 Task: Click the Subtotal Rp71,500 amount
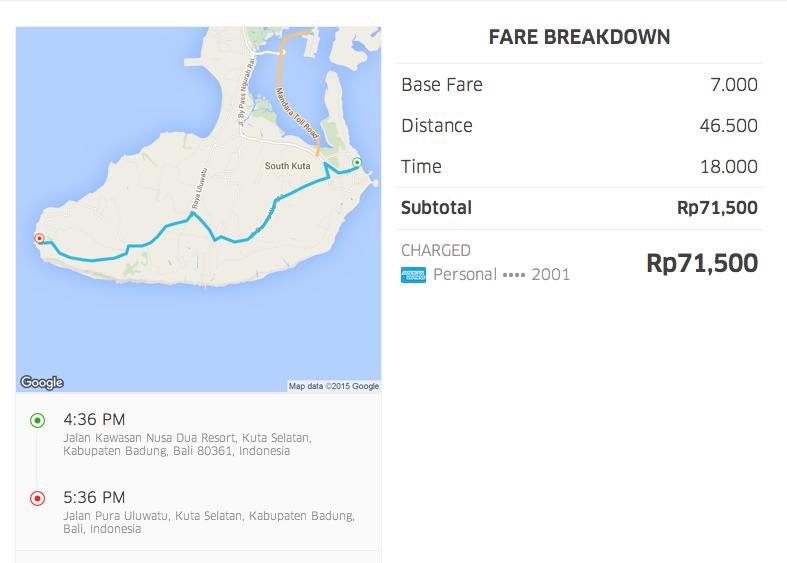click(x=717, y=208)
